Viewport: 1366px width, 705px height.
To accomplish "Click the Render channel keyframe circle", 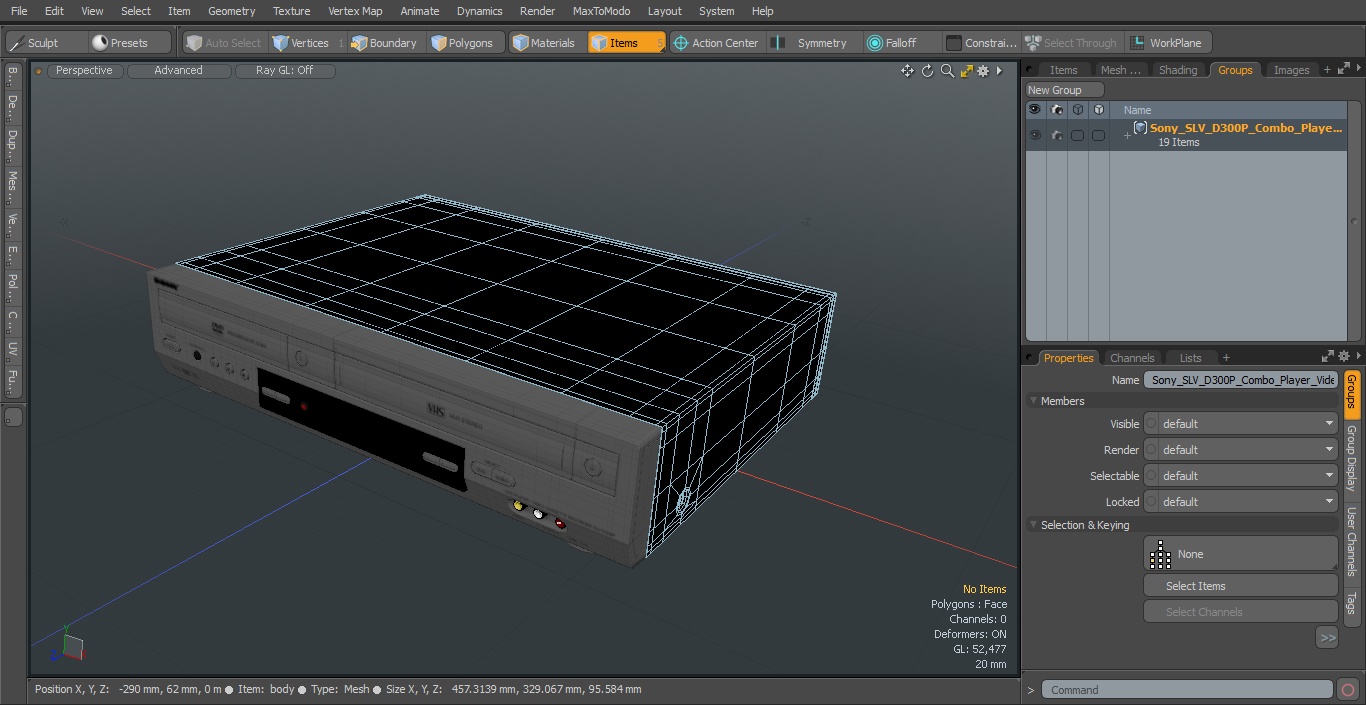I will (x=1152, y=450).
